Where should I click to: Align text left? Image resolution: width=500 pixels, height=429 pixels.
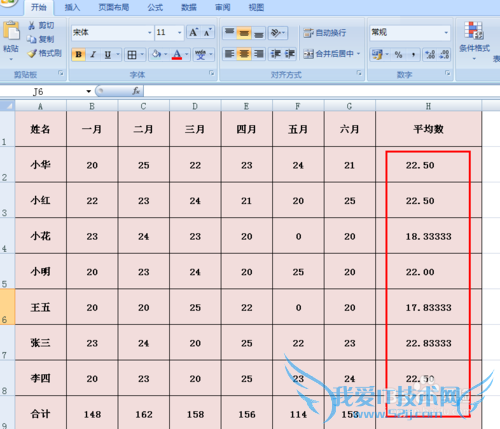tap(229, 54)
